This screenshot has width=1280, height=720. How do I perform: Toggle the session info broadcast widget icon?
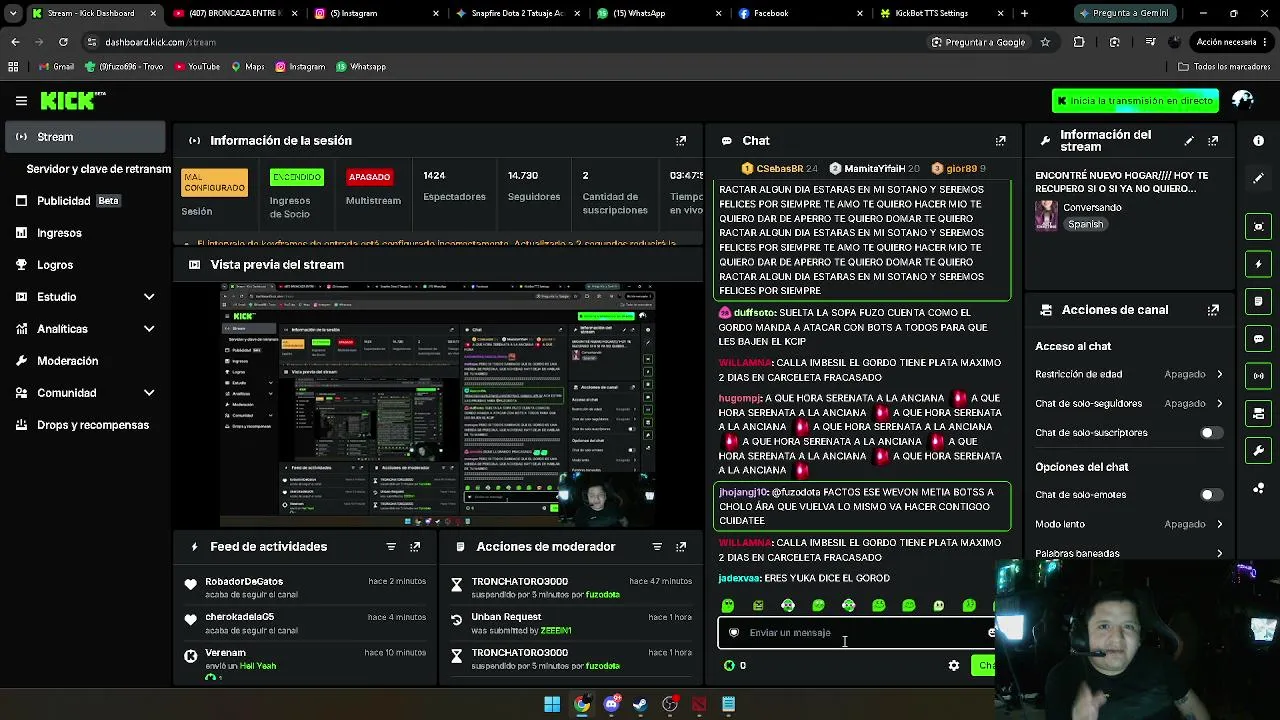(1259, 376)
